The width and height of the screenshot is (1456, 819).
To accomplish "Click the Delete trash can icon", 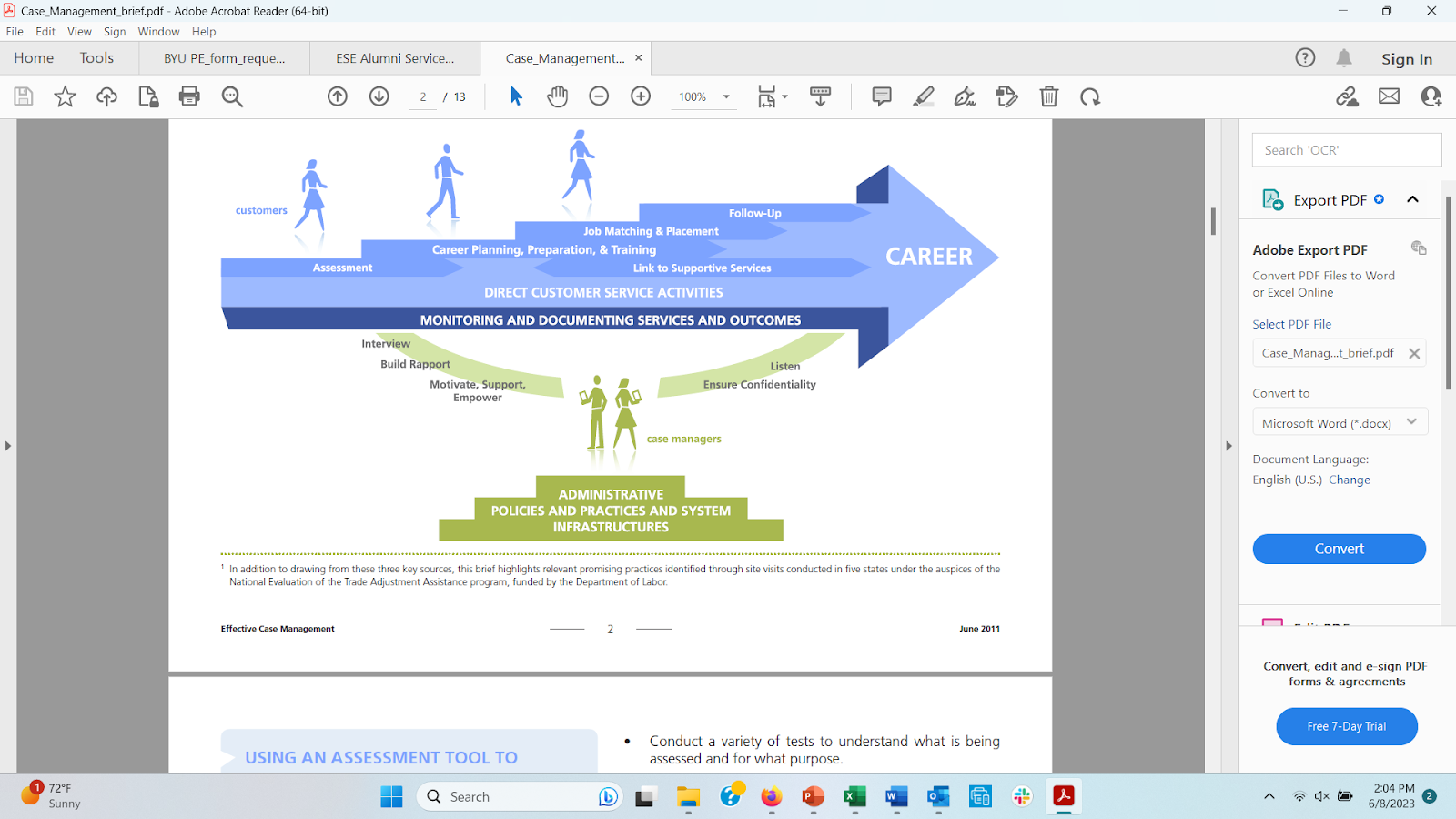I will (x=1049, y=96).
